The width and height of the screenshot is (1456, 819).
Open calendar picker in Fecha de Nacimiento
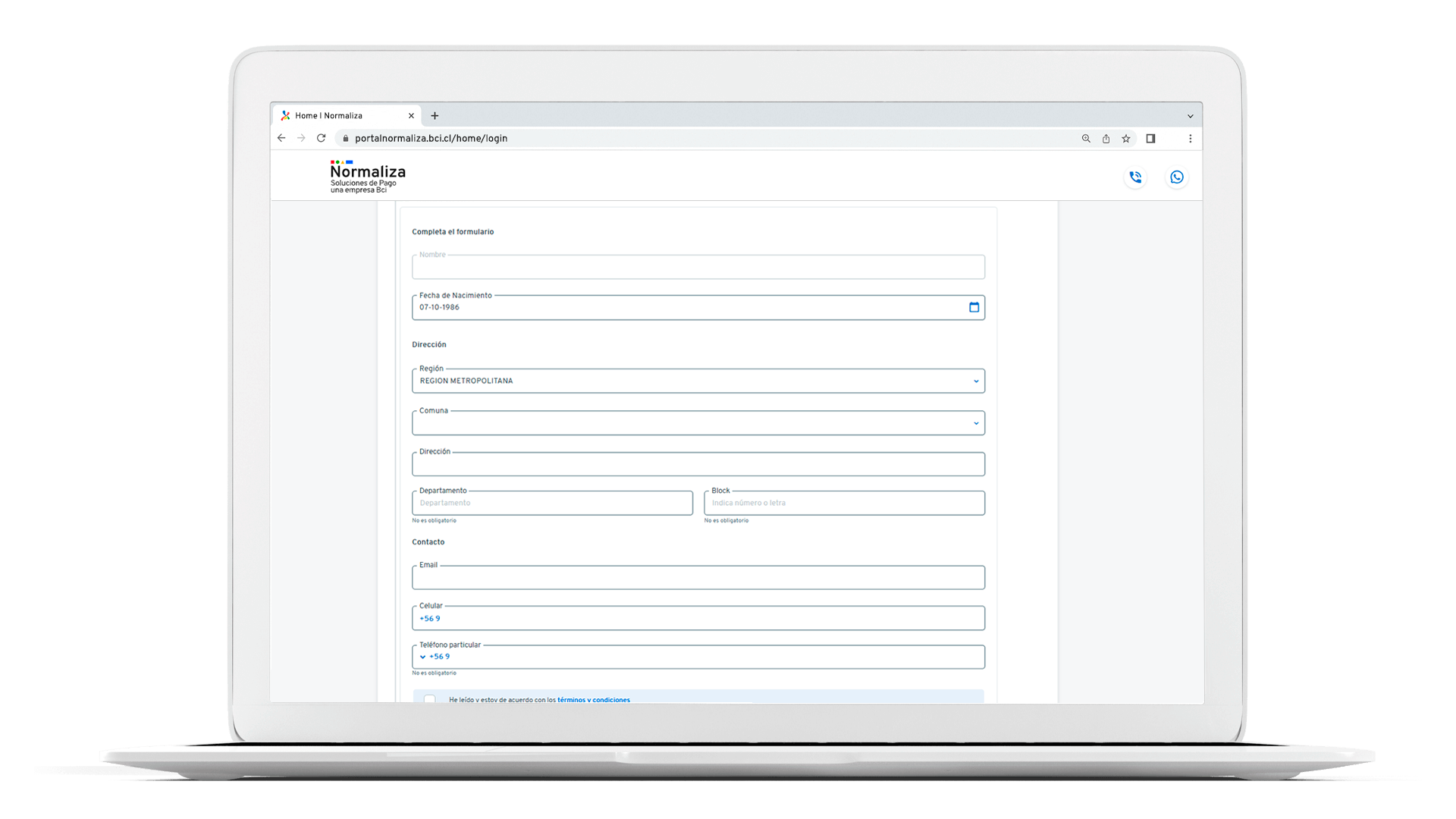point(974,307)
